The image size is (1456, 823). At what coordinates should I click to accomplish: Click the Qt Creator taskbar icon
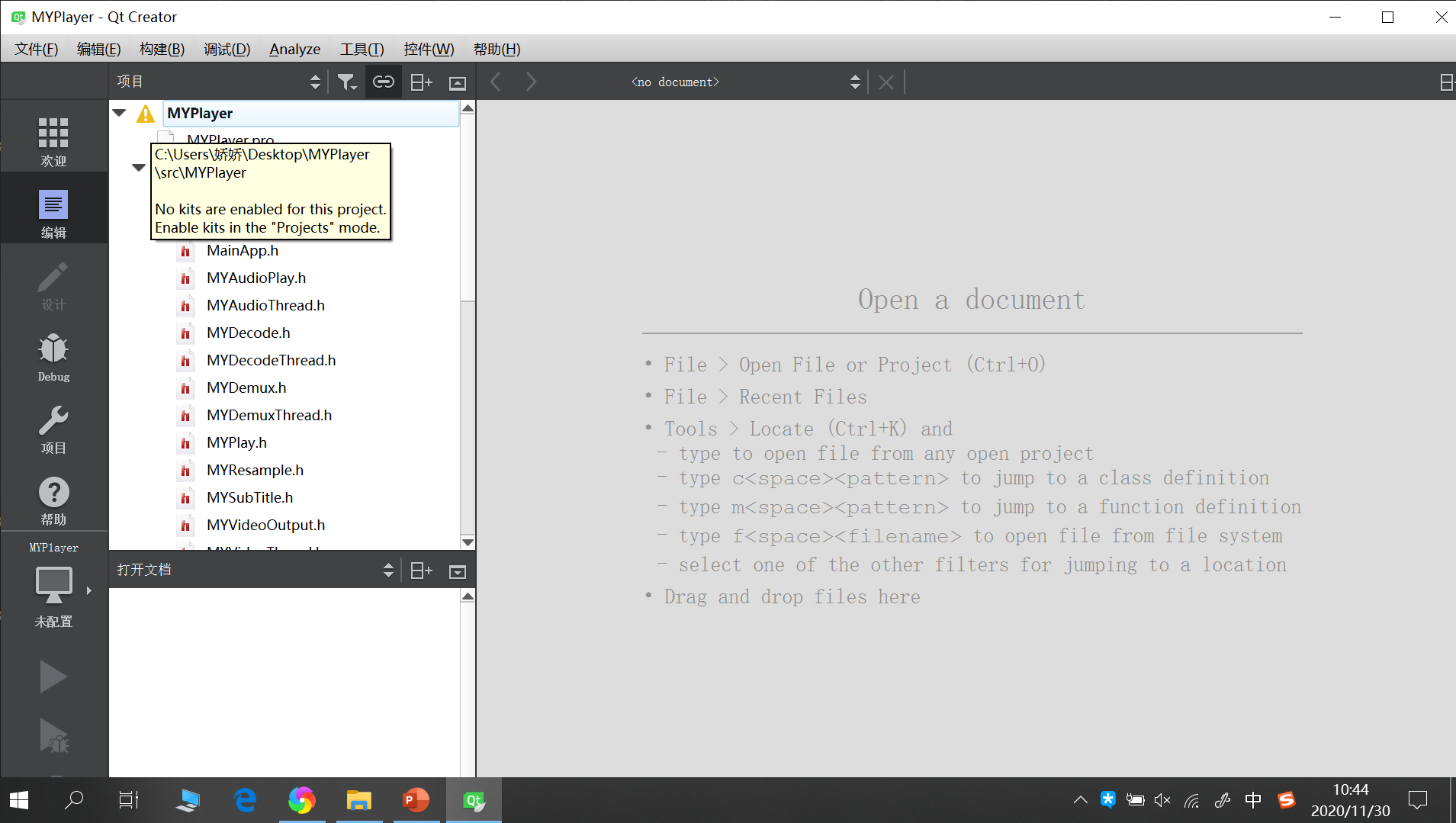474,800
